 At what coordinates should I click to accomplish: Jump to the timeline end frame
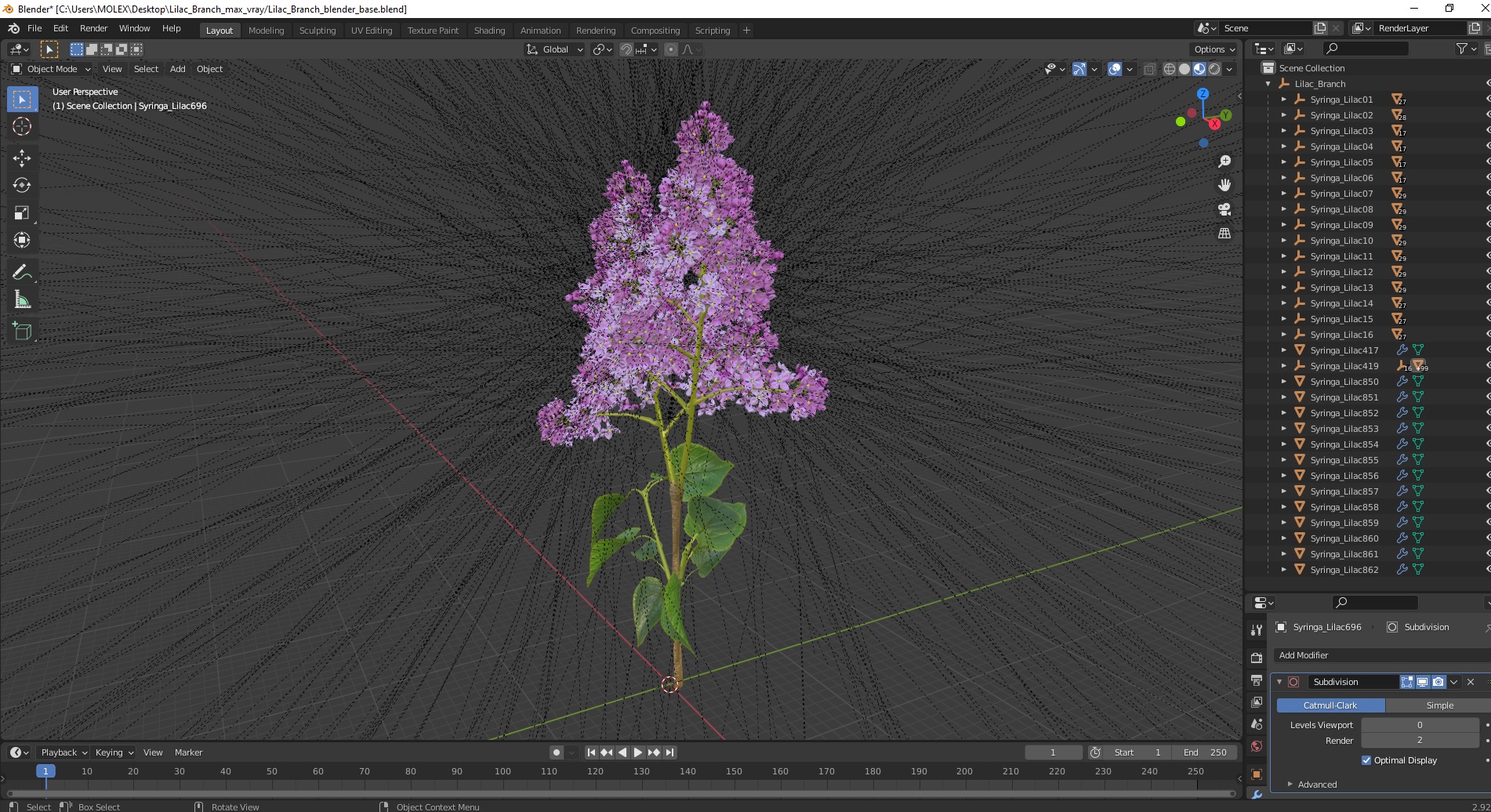point(669,752)
